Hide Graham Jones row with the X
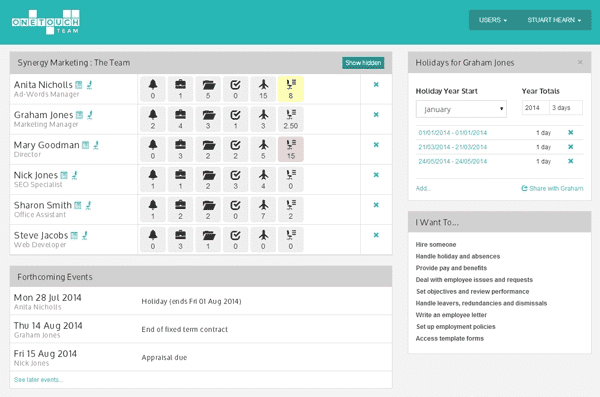Image resolution: width=600 pixels, height=397 pixels. point(376,114)
